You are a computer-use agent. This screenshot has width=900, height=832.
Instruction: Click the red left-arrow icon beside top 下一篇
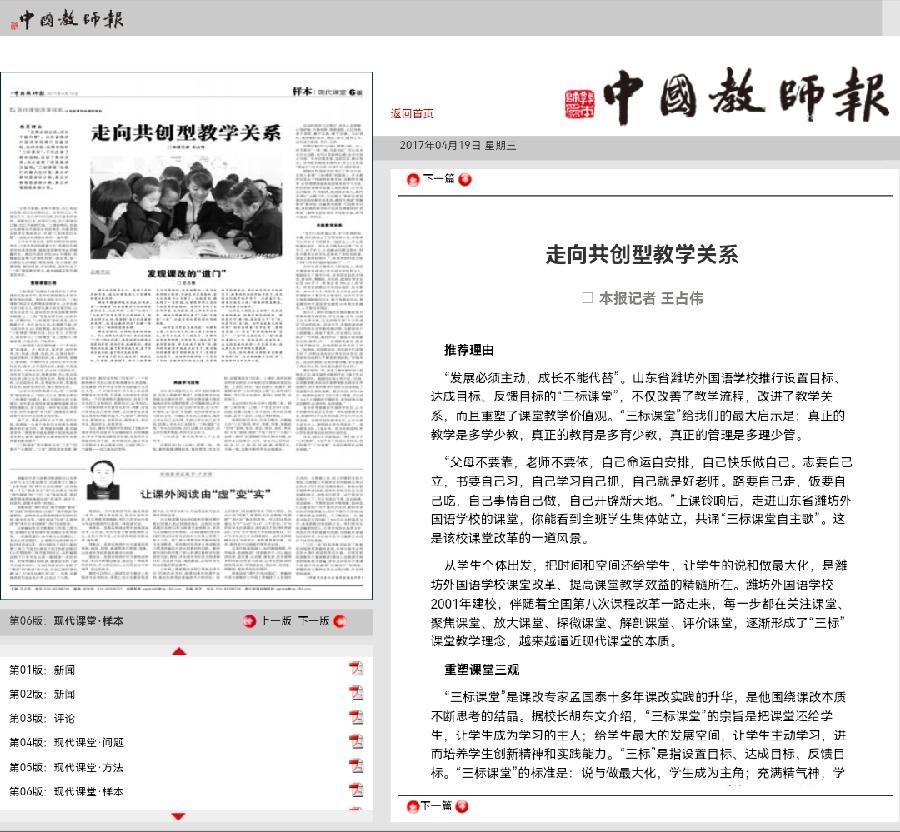413,180
